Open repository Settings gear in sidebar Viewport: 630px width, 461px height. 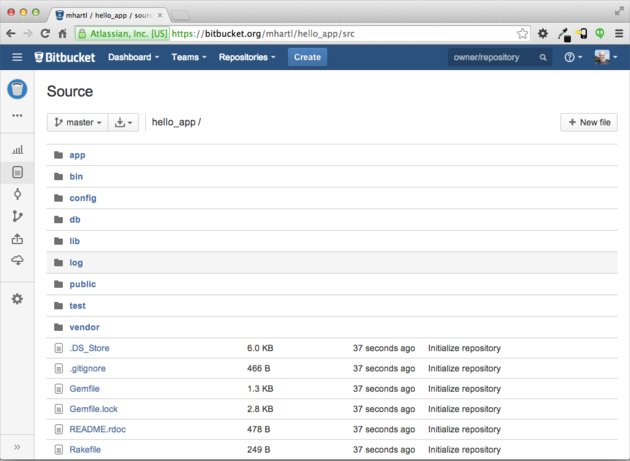pos(17,299)
